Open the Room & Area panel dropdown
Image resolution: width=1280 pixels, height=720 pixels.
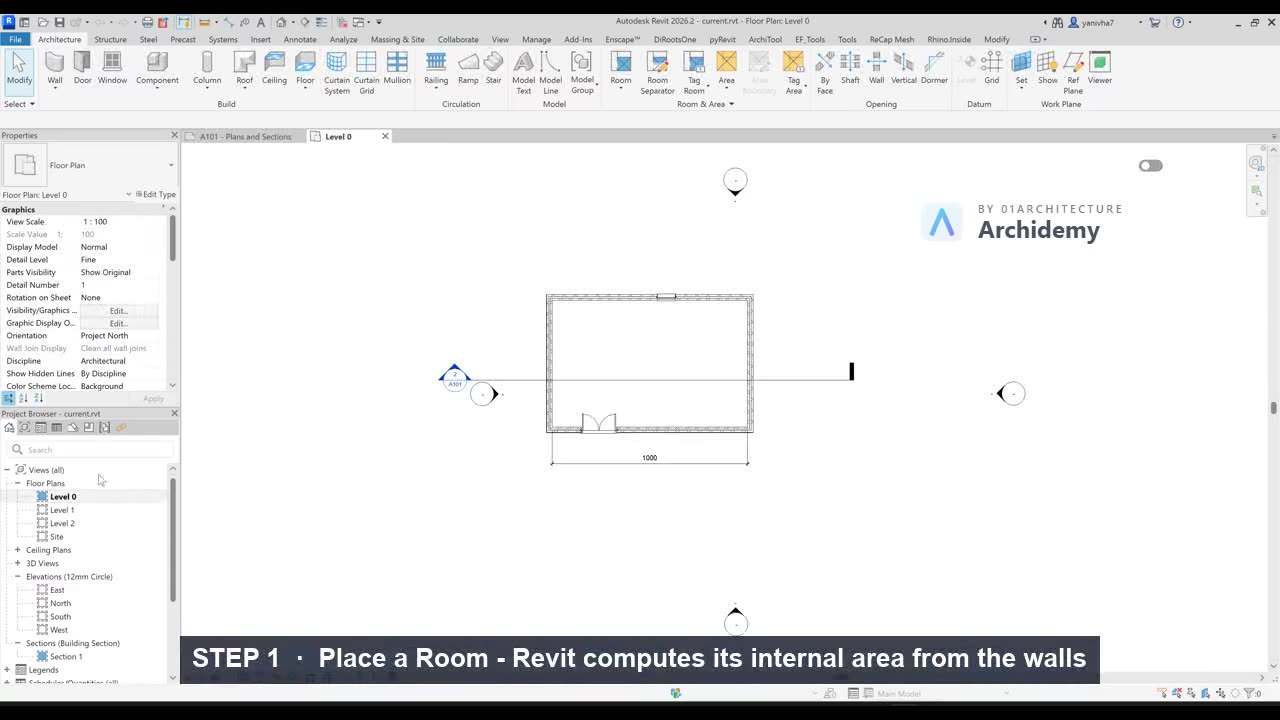pyautogui.click(x=705, y=104)
